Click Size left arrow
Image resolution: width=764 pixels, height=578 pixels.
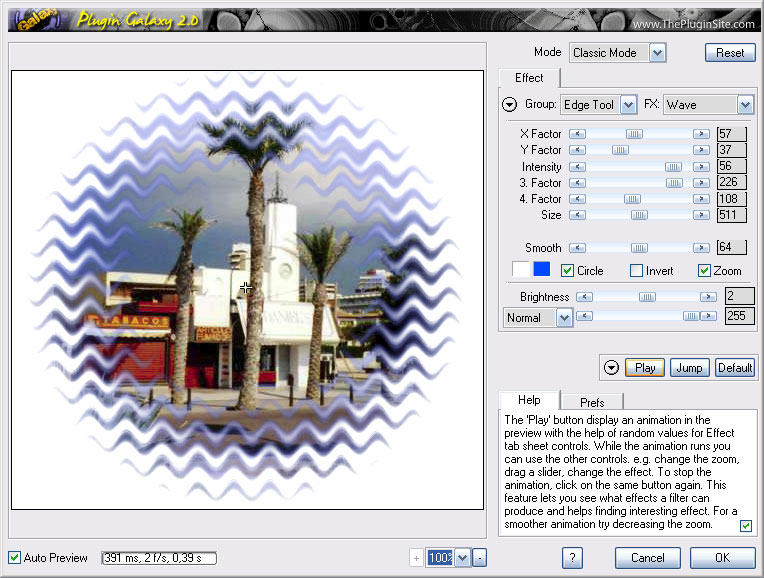coord(577,215)
